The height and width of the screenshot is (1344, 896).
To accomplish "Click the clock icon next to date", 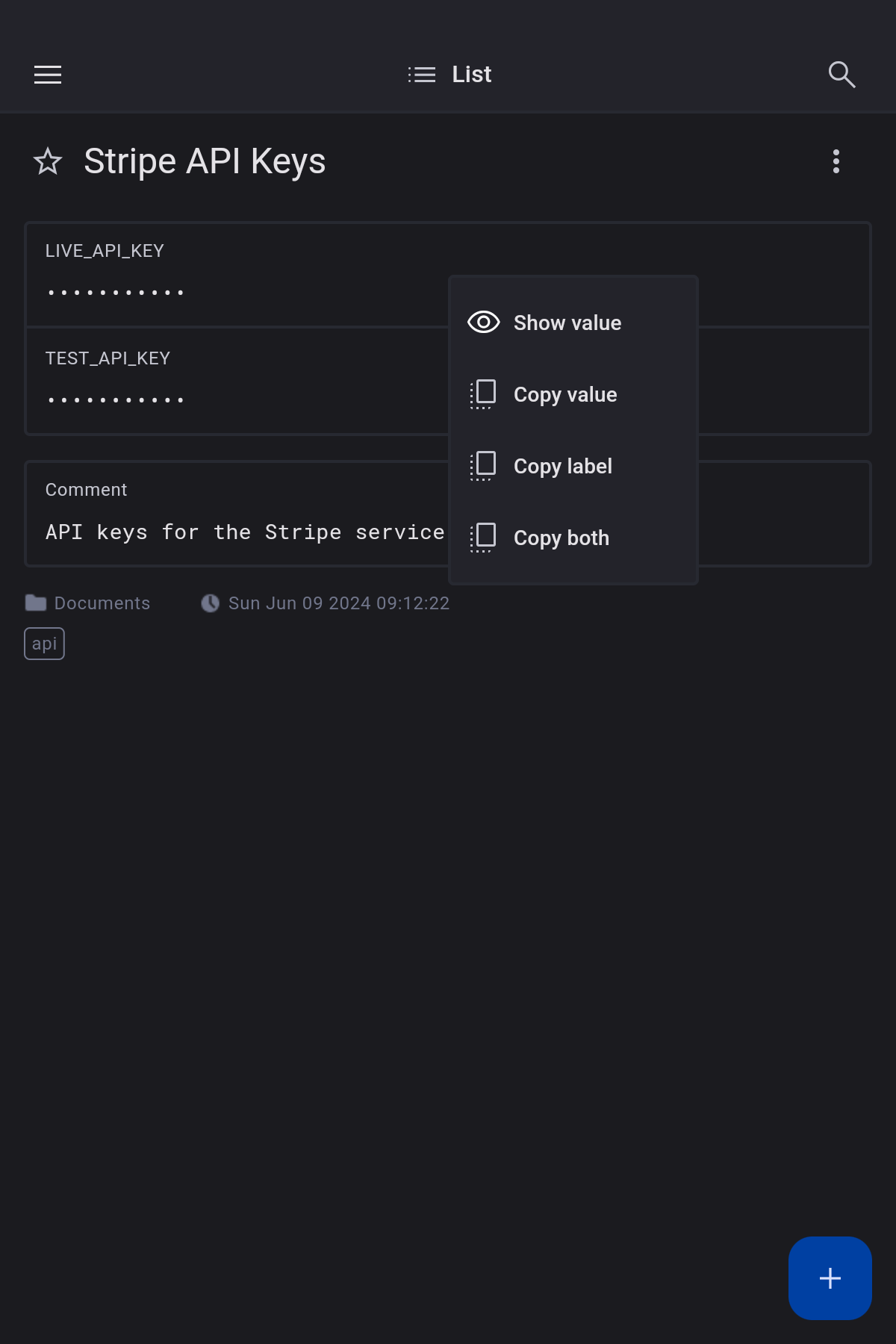I will (x=211, y=603).
